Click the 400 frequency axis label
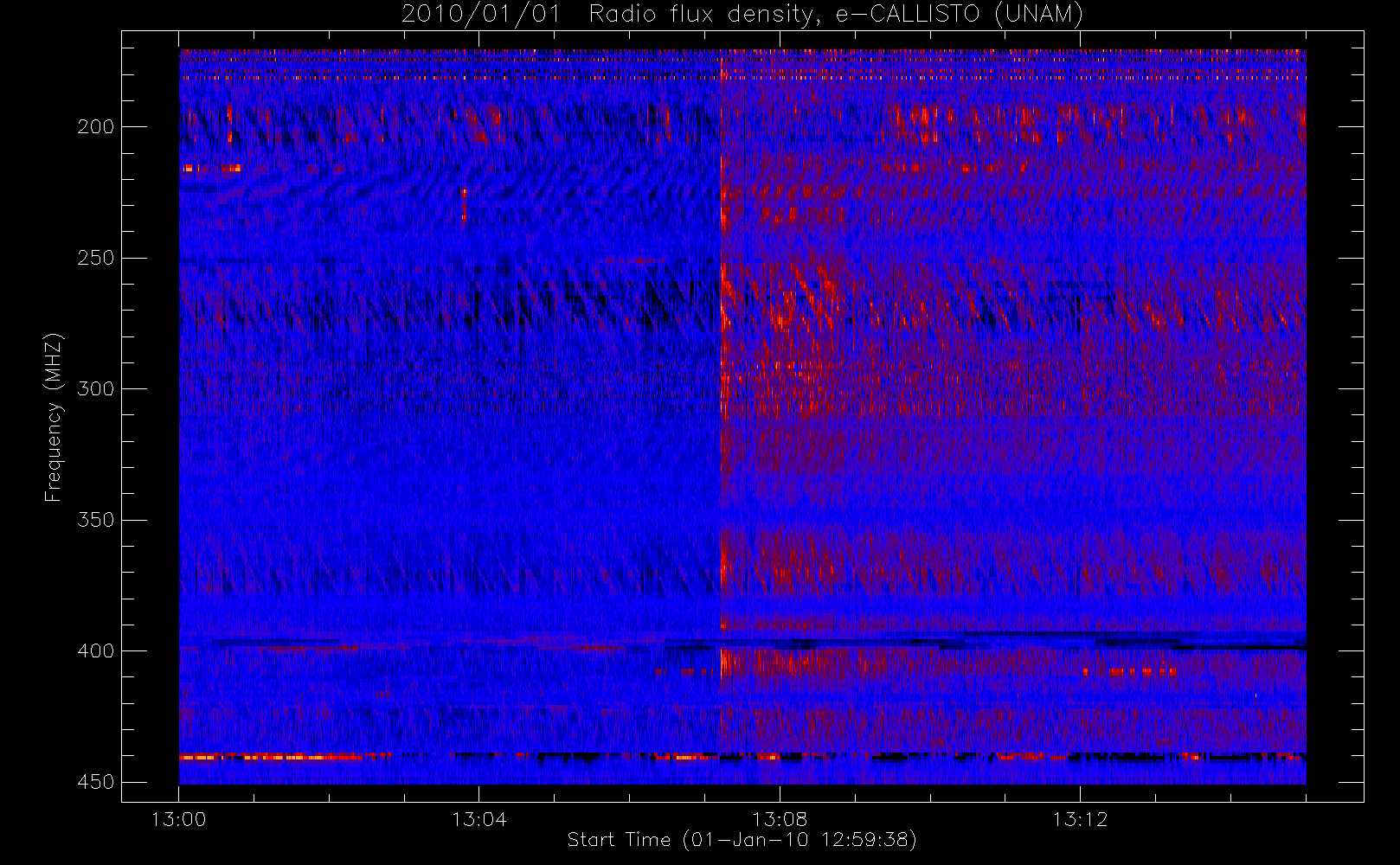1400x865 pixels. 95,651
